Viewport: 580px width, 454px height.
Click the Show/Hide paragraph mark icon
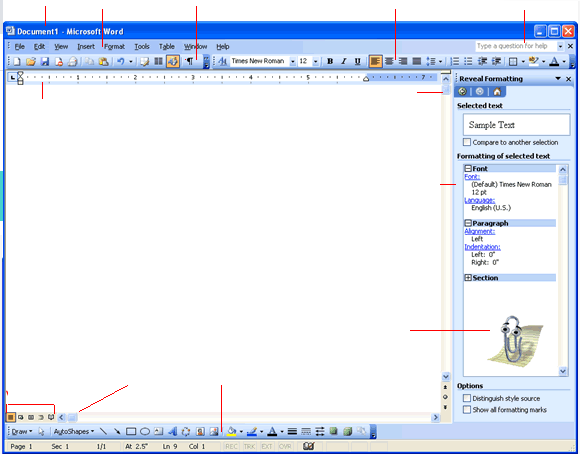[x=189, y=61]
